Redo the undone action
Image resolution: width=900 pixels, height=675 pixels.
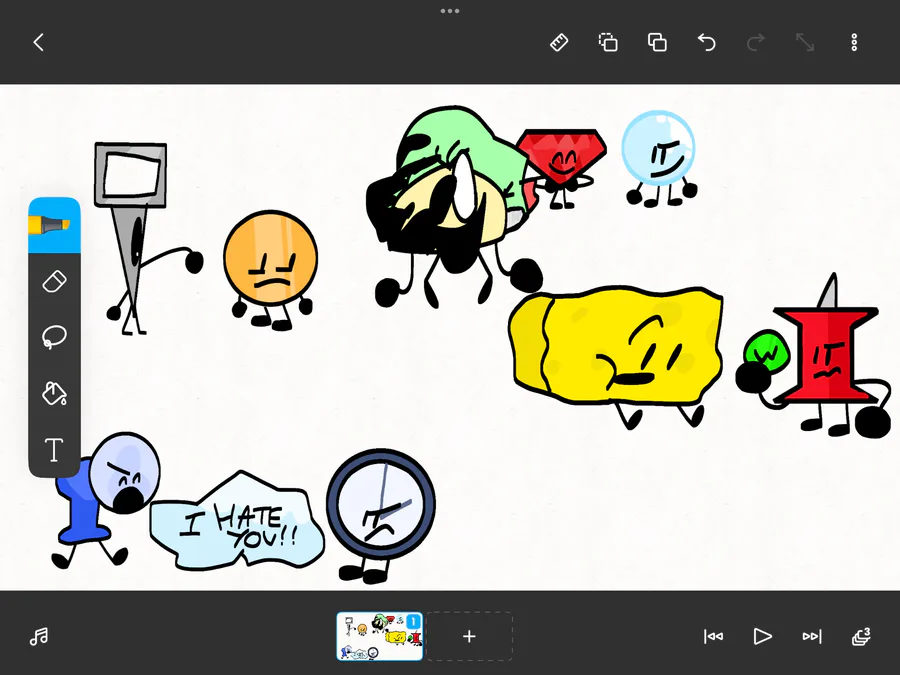(x=756, y=42)
